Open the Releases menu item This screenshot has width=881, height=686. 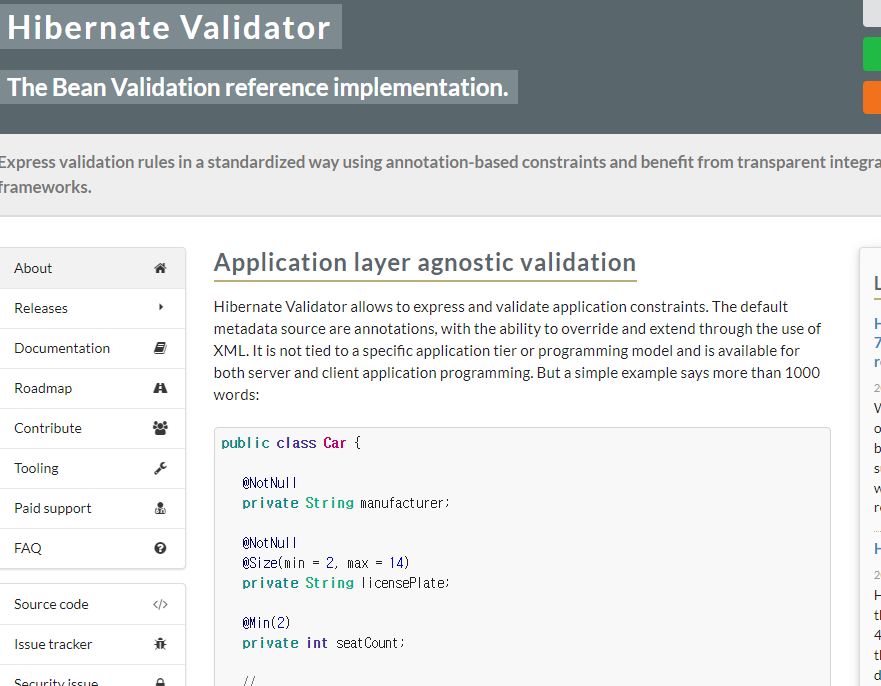[93, 308]
